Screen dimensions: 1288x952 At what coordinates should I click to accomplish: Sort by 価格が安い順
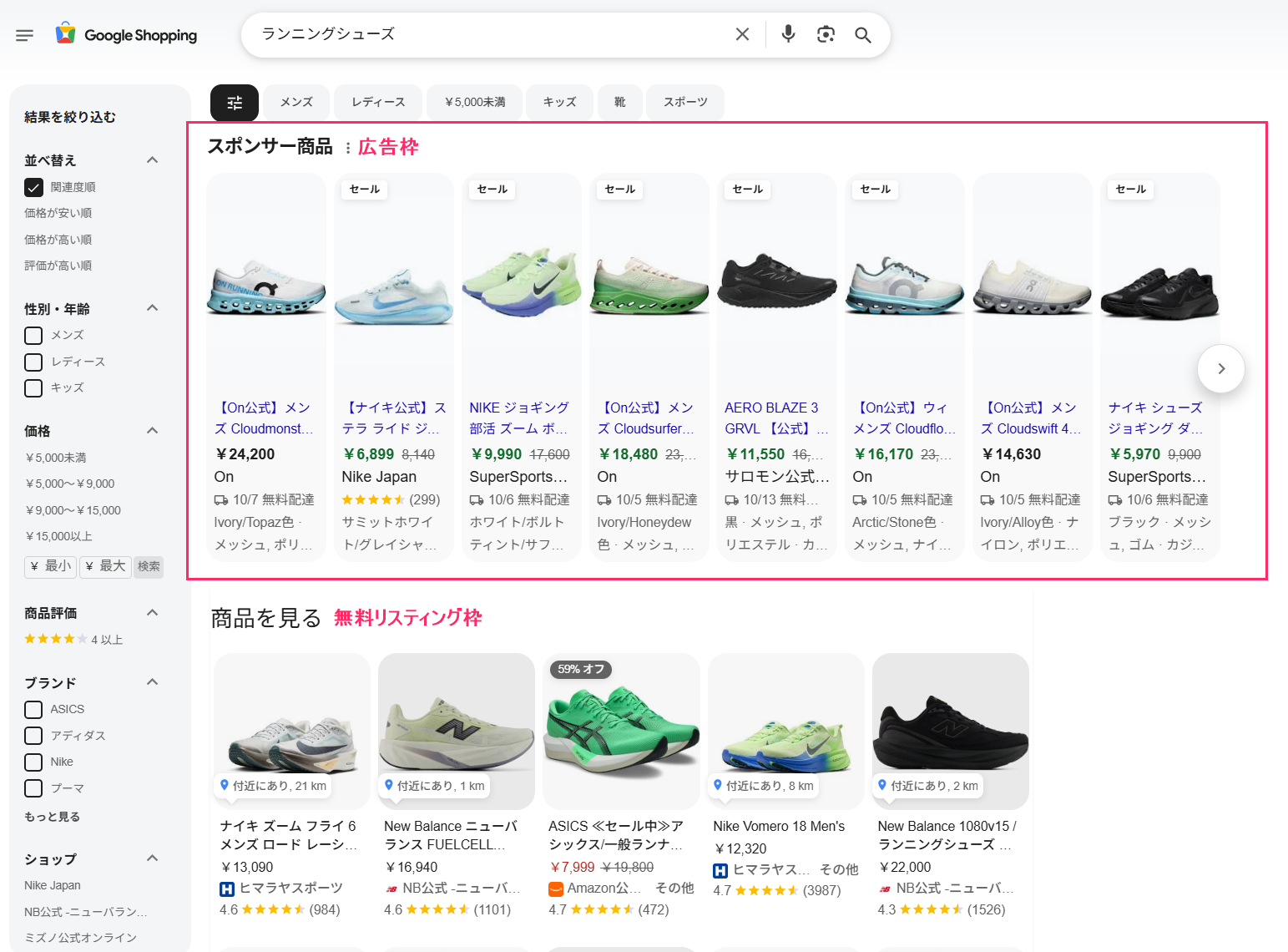(58, 214)
